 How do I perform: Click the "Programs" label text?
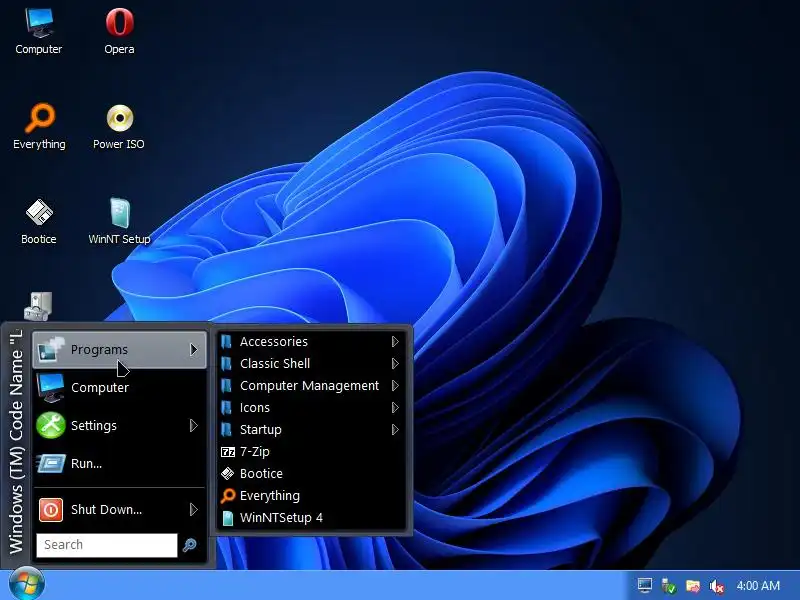99,349
